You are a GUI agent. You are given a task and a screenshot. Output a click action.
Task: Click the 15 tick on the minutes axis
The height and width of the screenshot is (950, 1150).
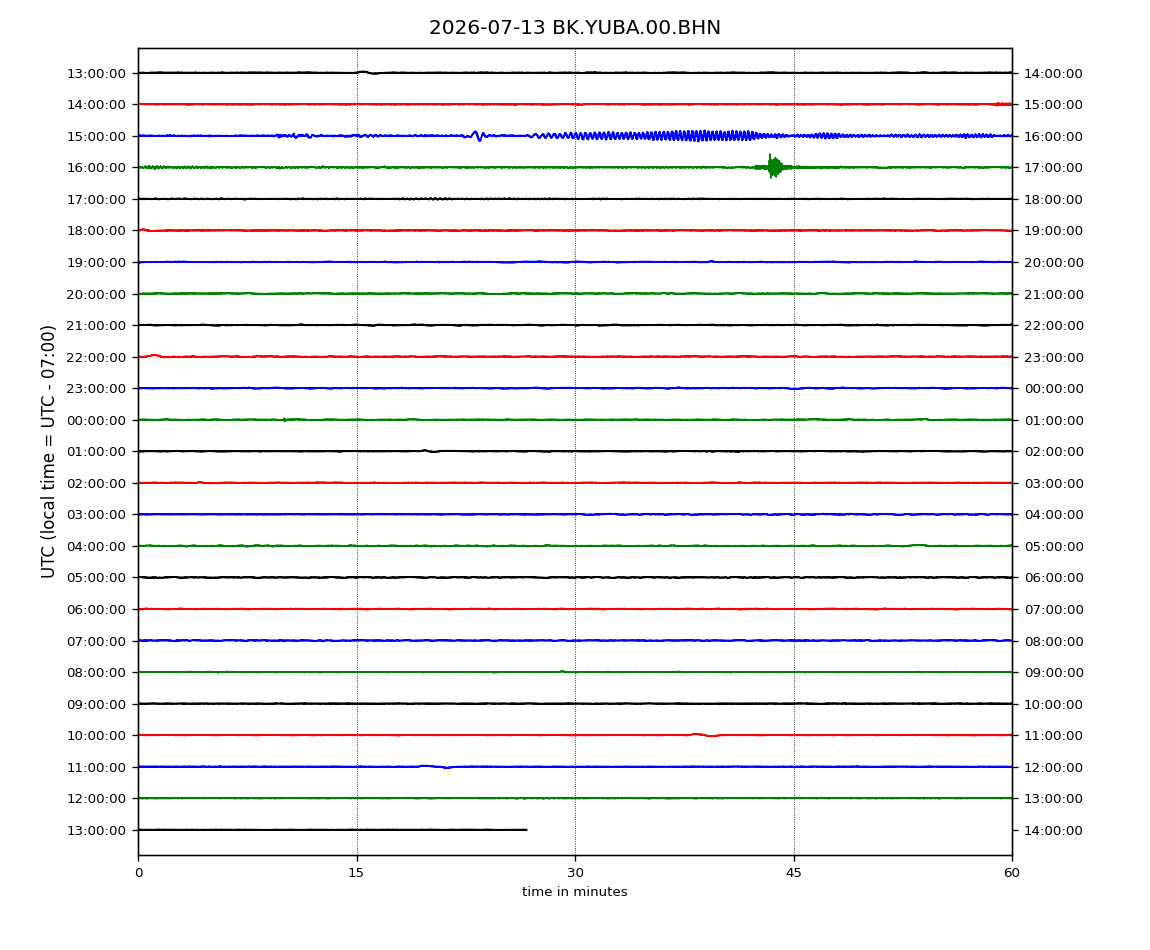tap(356, 873)
